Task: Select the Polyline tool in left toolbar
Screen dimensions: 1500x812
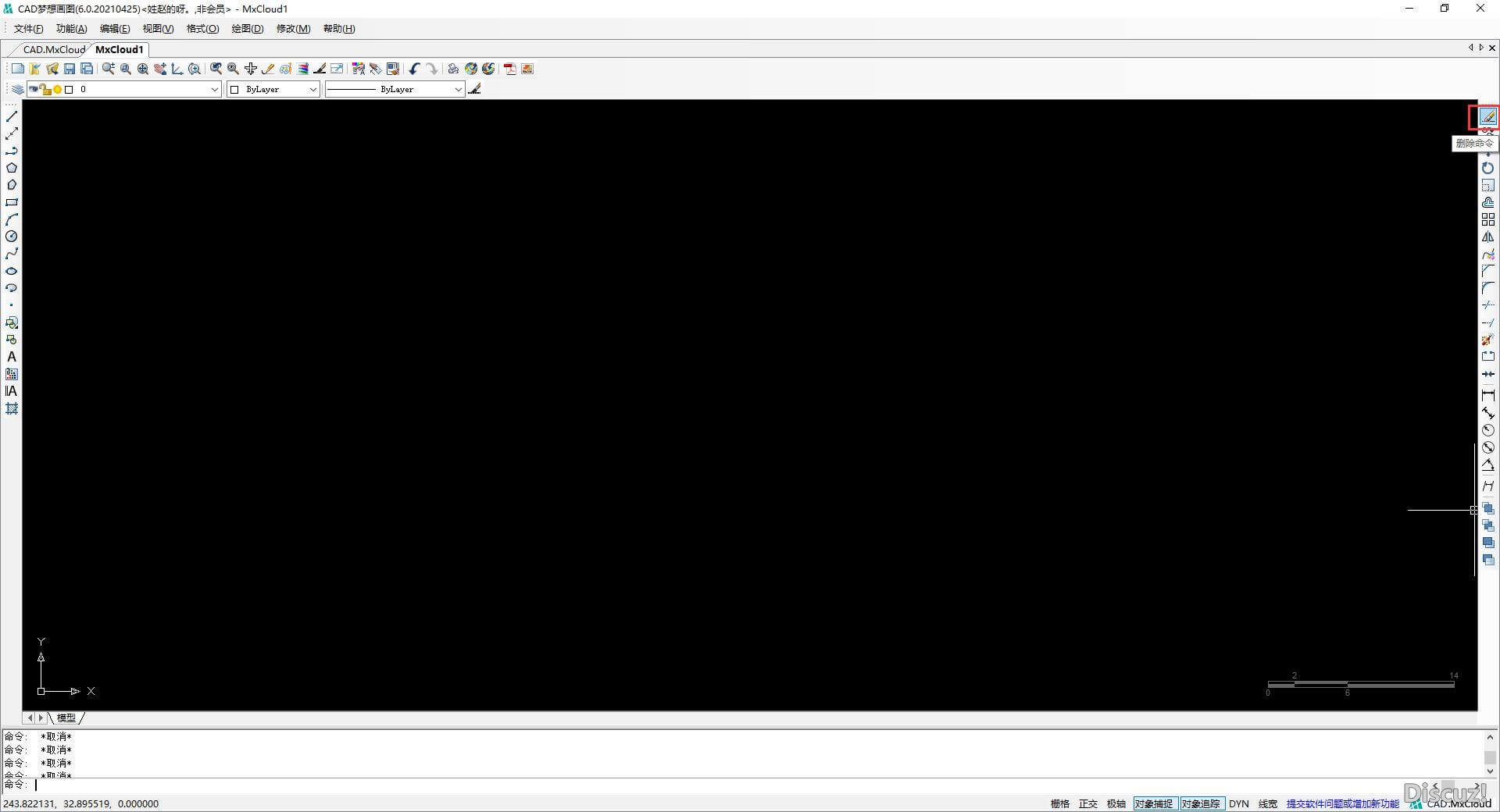Action: (x=12, y=151)
